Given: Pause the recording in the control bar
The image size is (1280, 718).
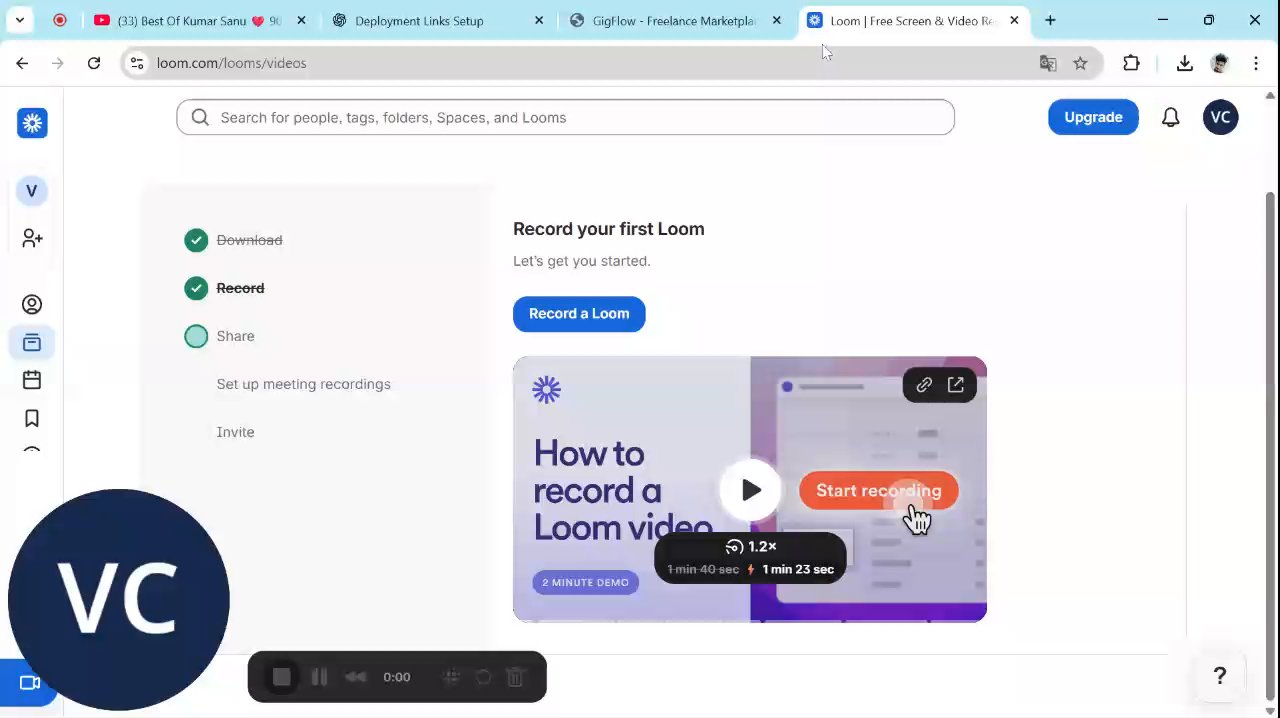Looking at the screenshot, I should click(x=319, y=677).
